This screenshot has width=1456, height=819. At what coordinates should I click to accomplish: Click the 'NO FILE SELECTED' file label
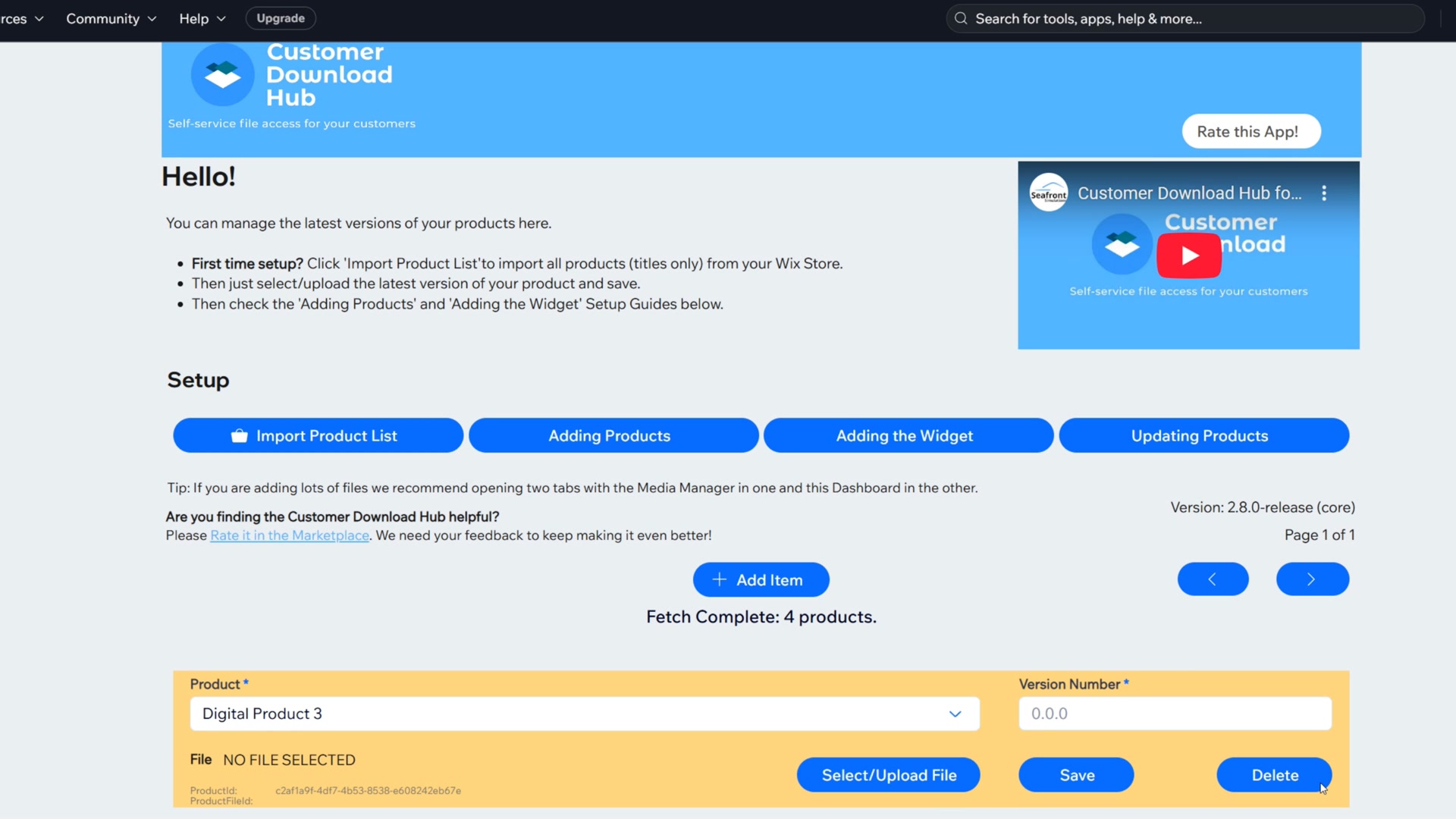(x=289, y=760)
